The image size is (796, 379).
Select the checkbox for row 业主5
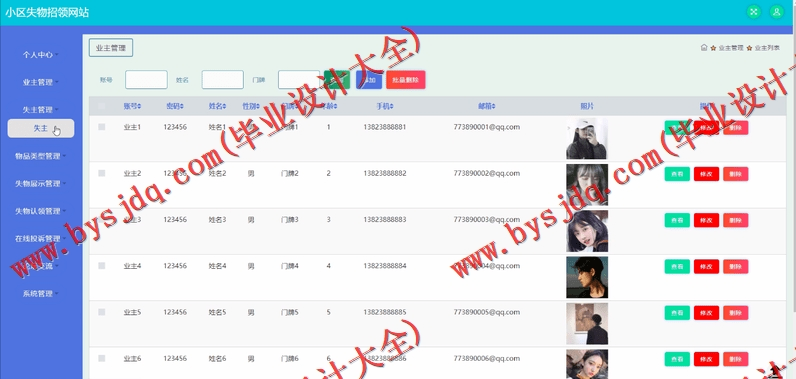pos(102,312)
